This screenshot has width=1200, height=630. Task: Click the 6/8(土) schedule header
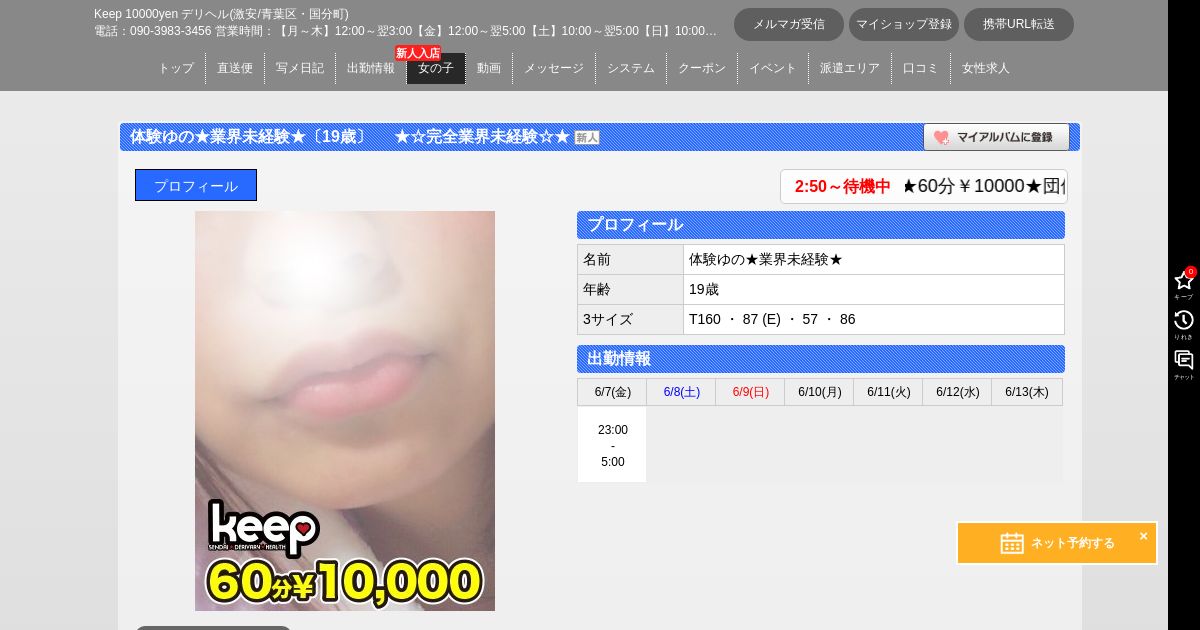[x=681, y=392]
